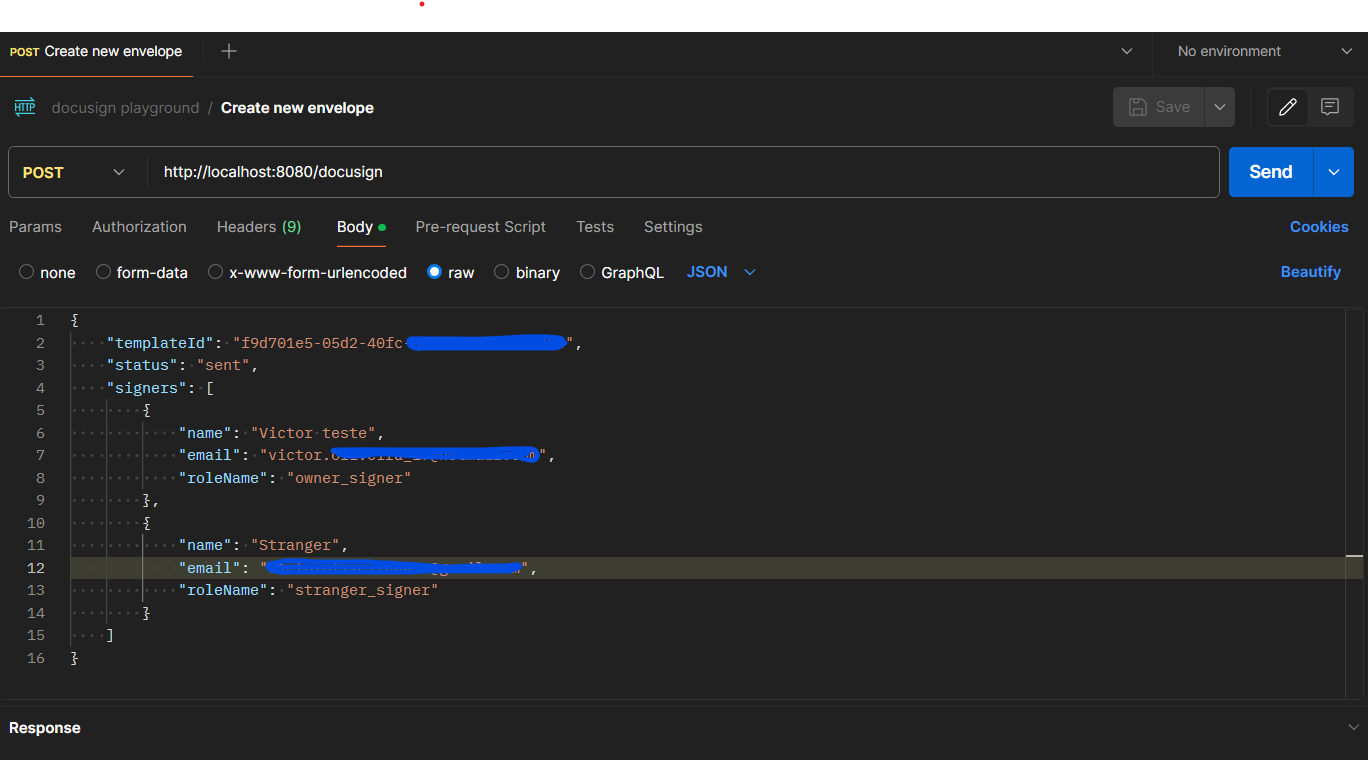Click the Save button
Viewport: 1368px width, 760px height.
click(x=1160, y=107)
